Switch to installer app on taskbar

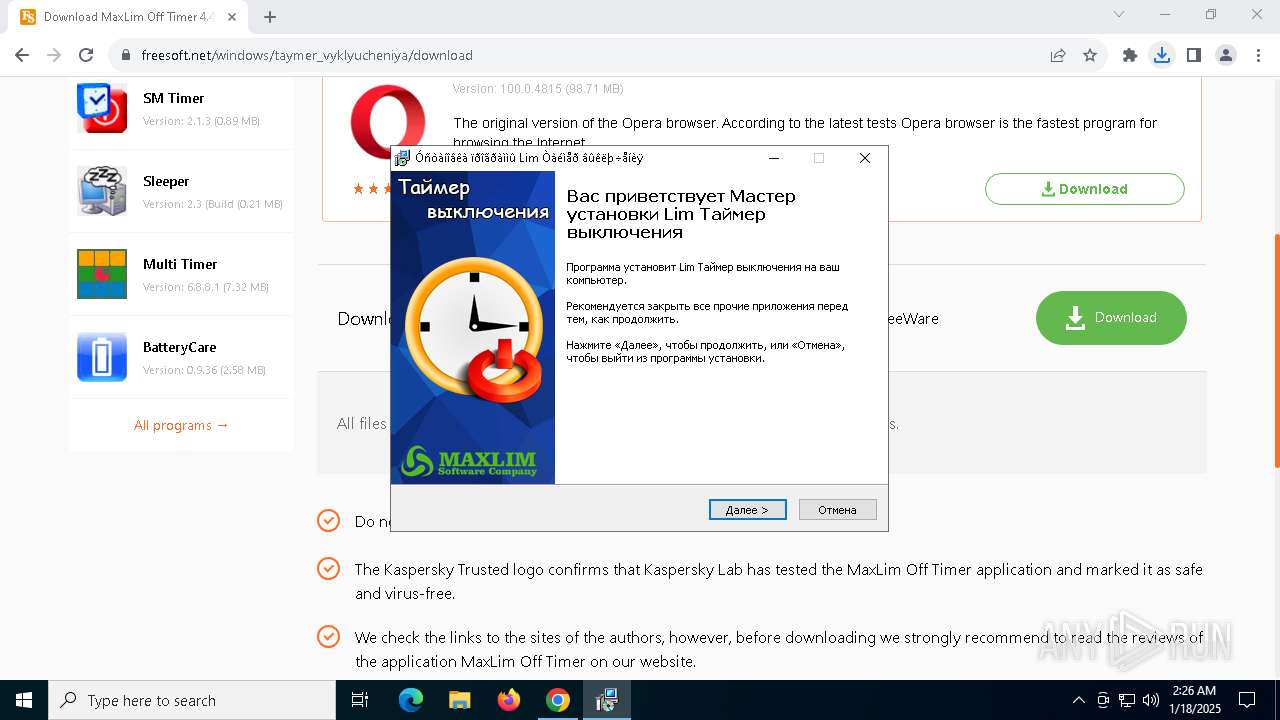607,700
